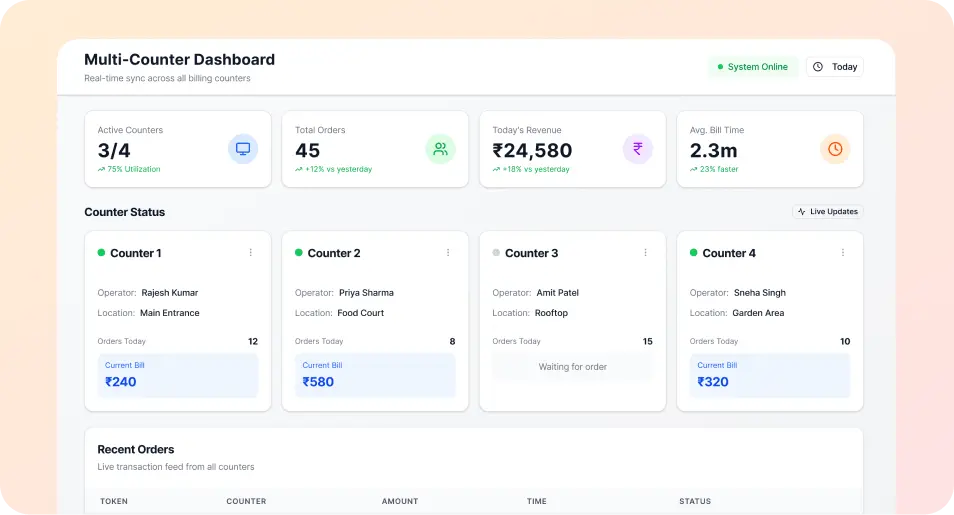Click the monitor icon in Active Counters

click(x=242, y=149)
